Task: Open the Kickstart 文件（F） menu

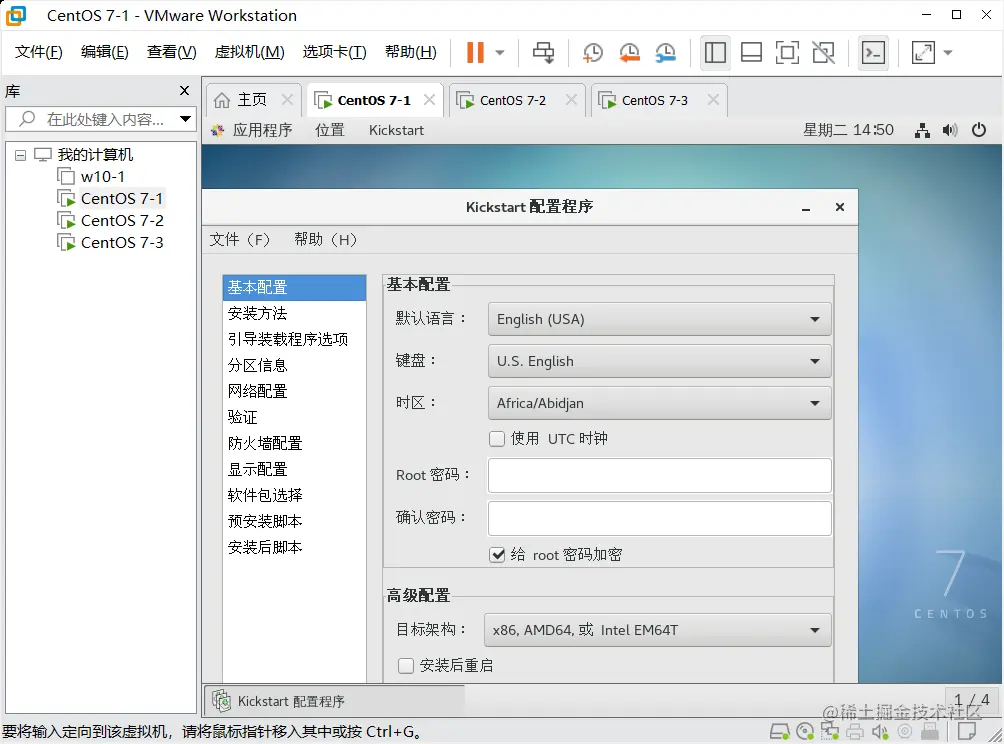Action: click(x=239, y=239)
